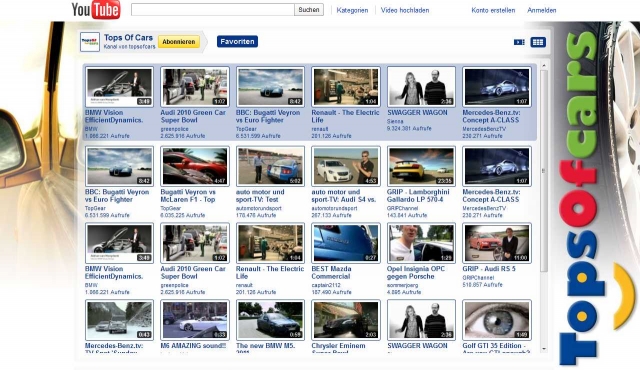The height and width of the screenshot is (370, 640).
Task: Click uploader name 'captain2112'
Action: pyautogui.click(x=326, y=285)
